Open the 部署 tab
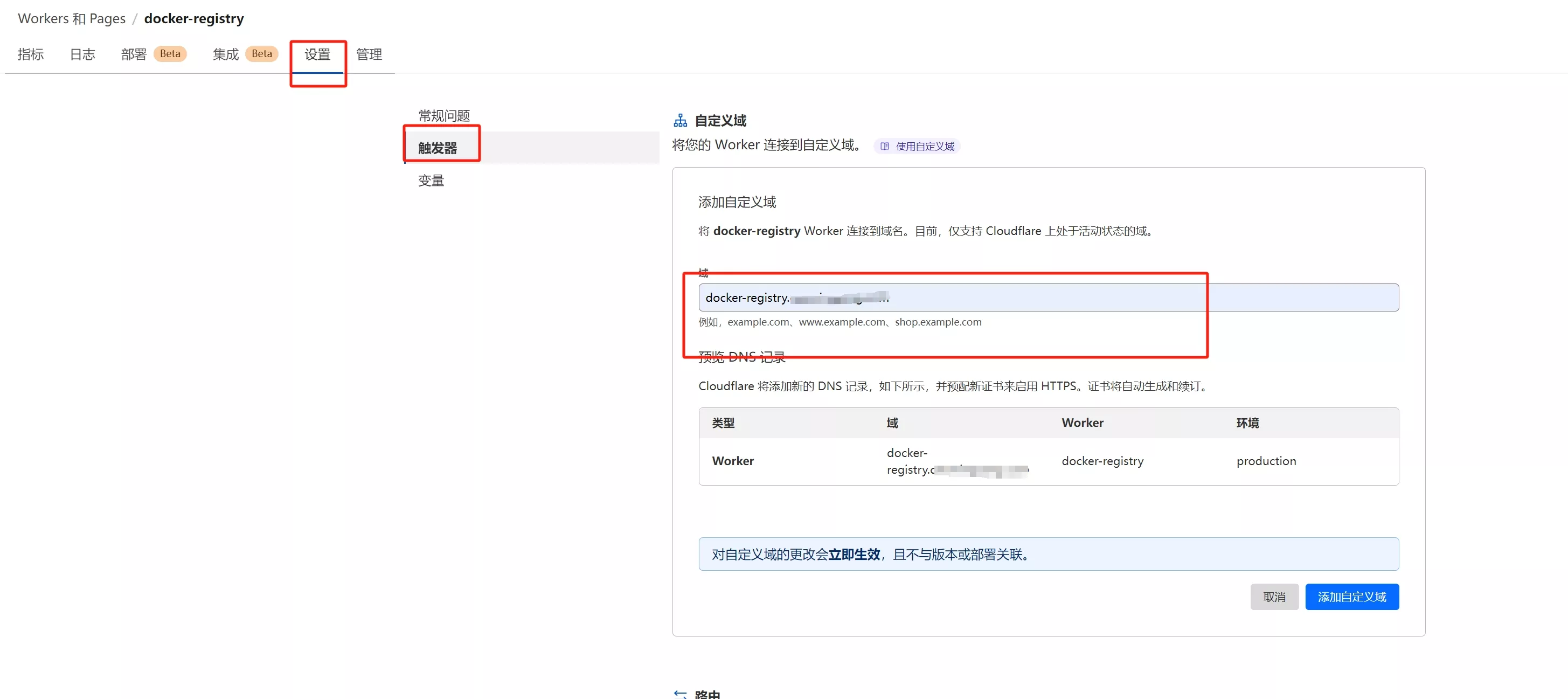 tap(134, 54)
